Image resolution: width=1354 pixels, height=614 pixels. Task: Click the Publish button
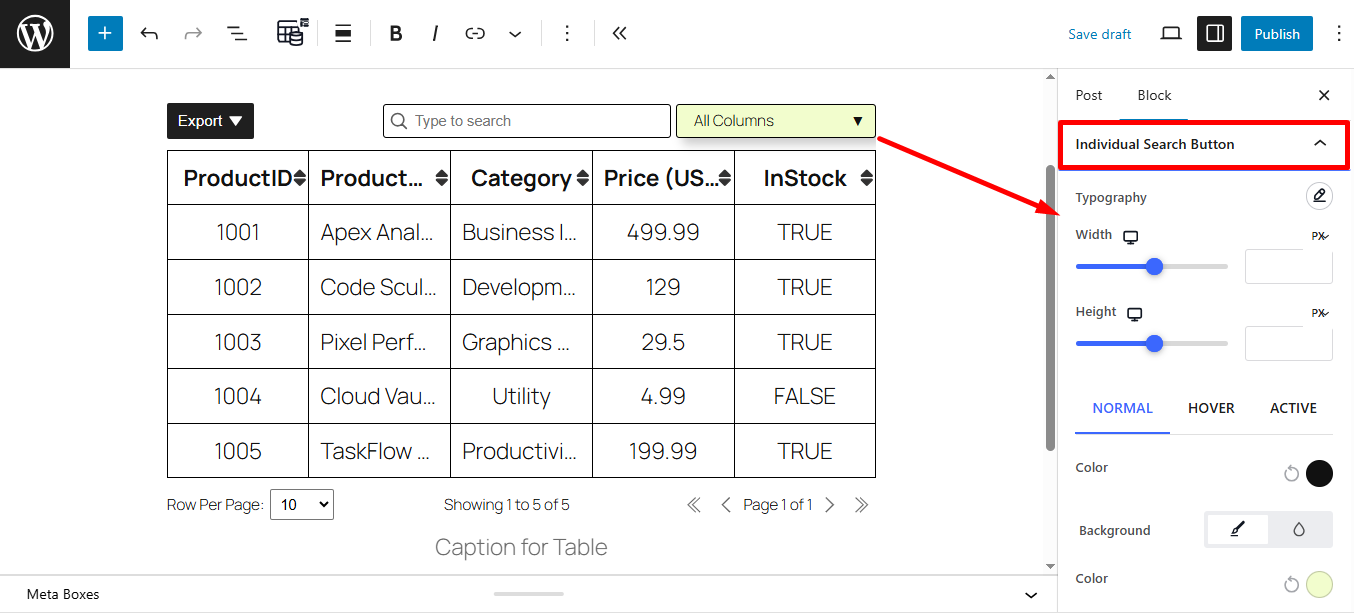(1277, 34)
